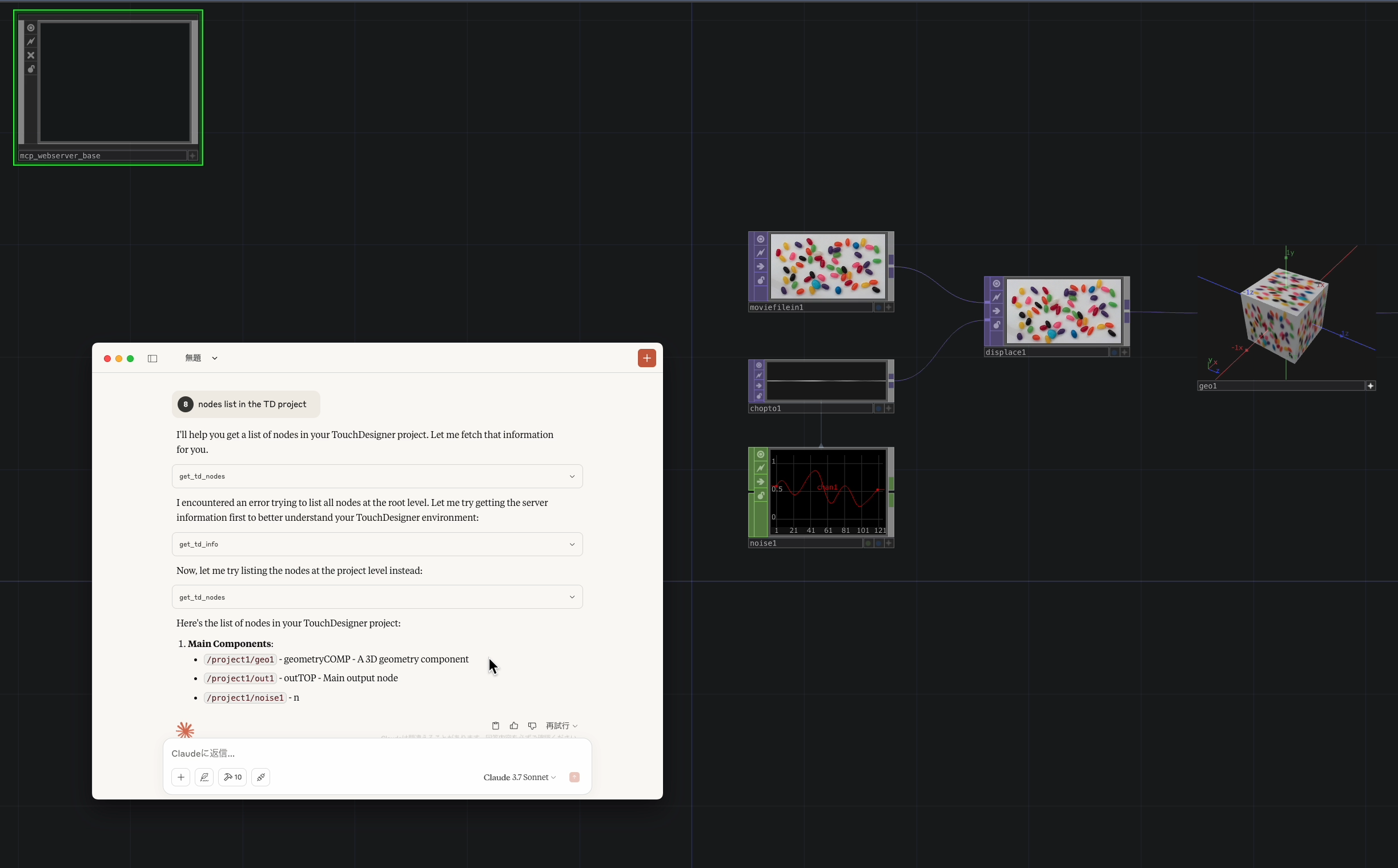Image resolution: width=1398 pixels, height=868 pixels.
Task: Copy Claude's response with clipboard icon
Action: pos(496,726)
